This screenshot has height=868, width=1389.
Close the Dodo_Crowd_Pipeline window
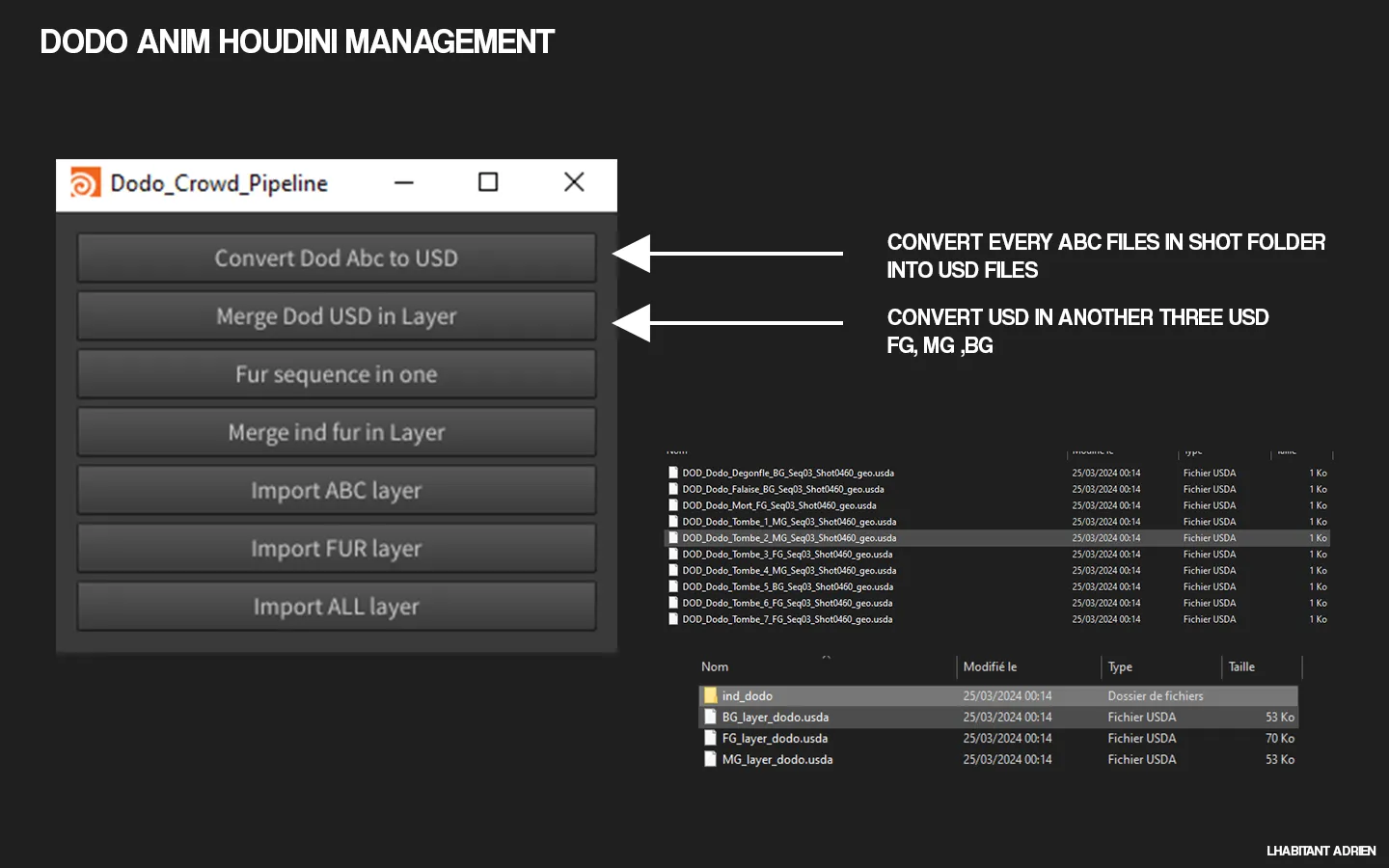[574, 182]
